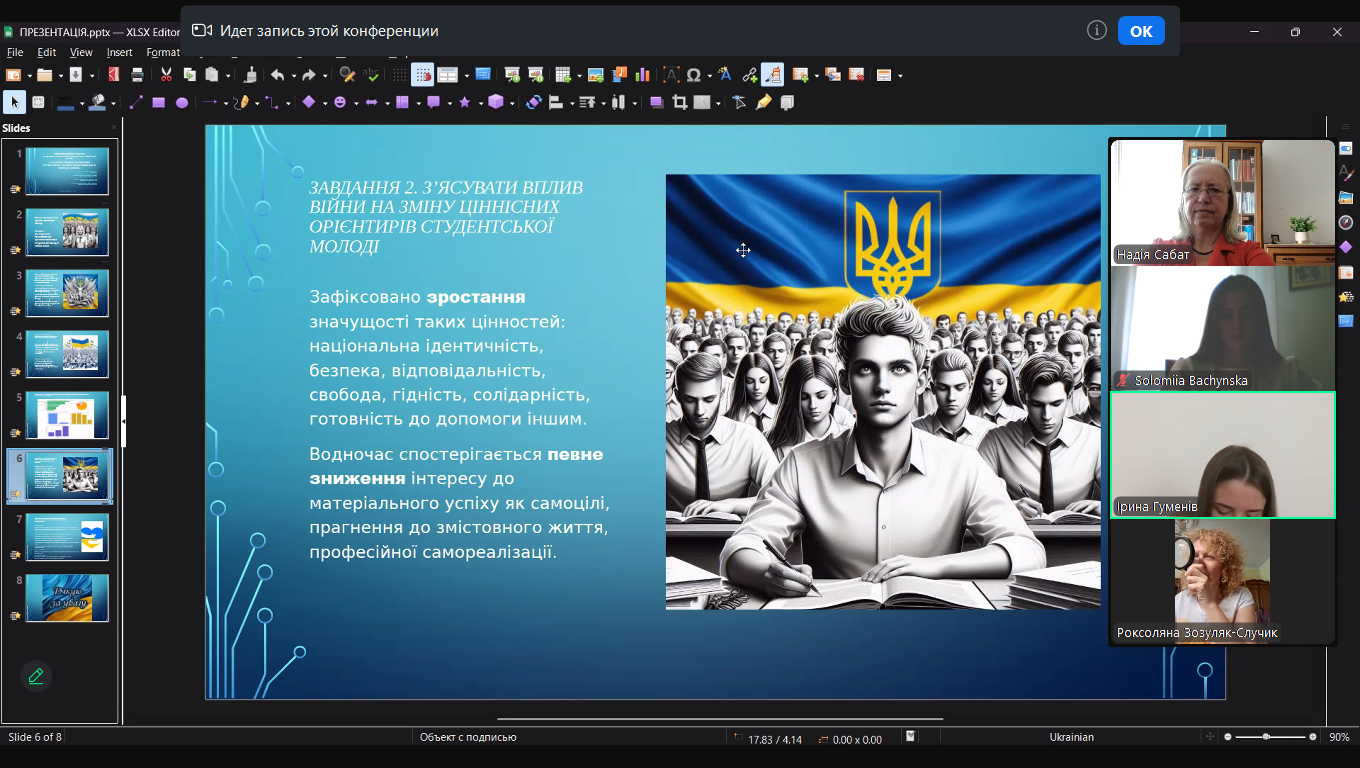Click the Insert Chart icon
The height and width of the screenshot is (768, 1360).
pos(642,75)
